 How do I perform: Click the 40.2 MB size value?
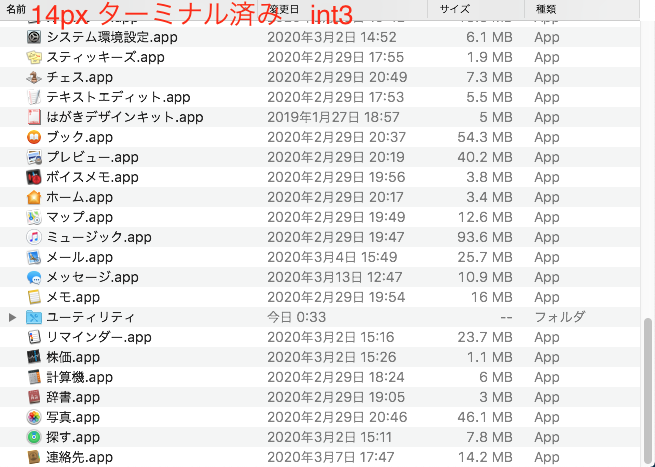tap(485, 157)
